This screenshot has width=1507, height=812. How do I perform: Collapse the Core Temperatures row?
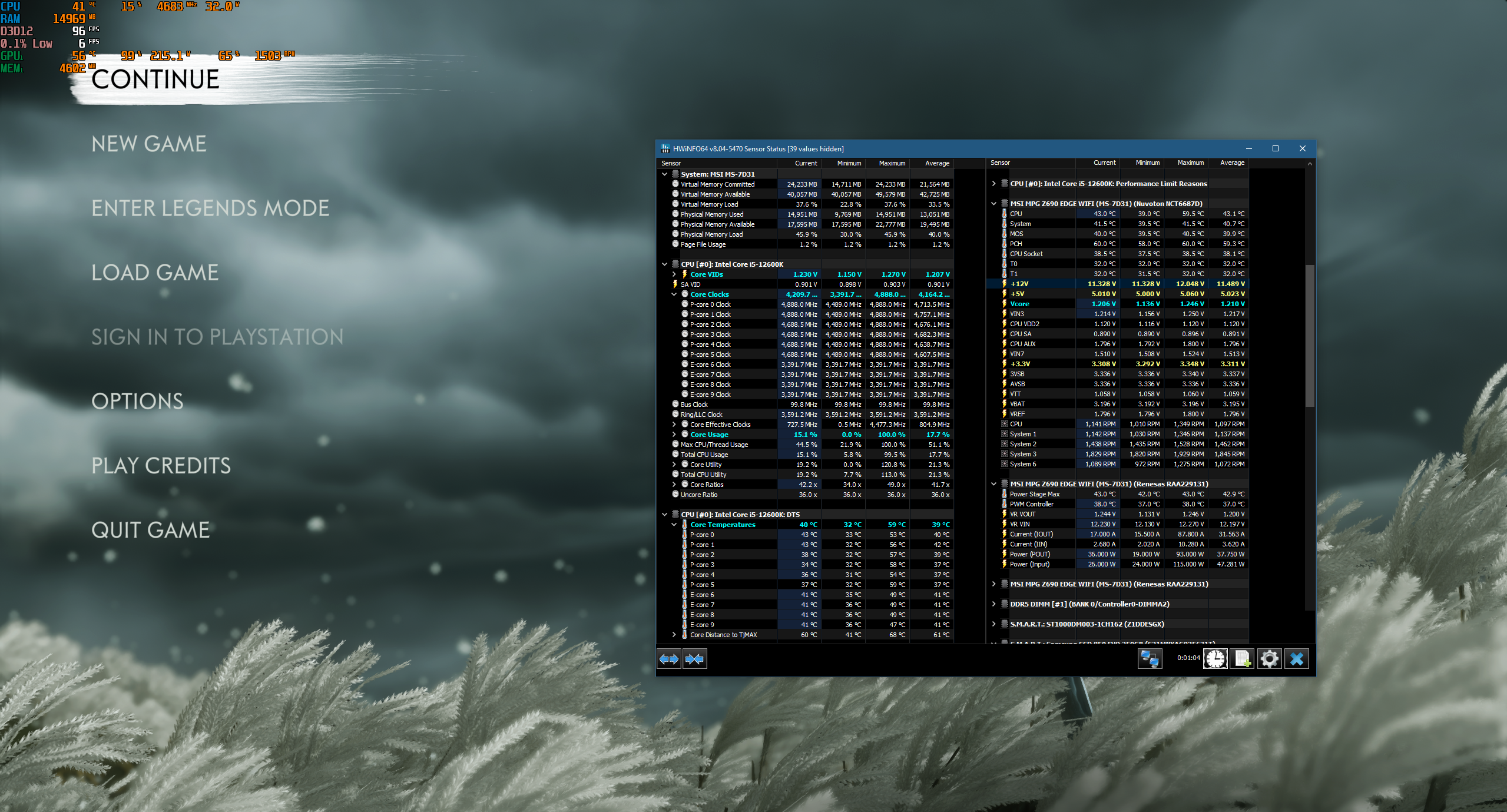point(674,525)
